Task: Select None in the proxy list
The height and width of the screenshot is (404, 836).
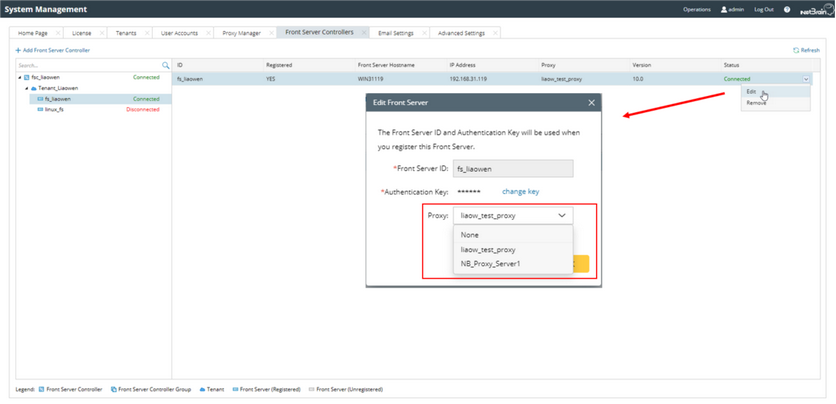Action: coord(469,235)
